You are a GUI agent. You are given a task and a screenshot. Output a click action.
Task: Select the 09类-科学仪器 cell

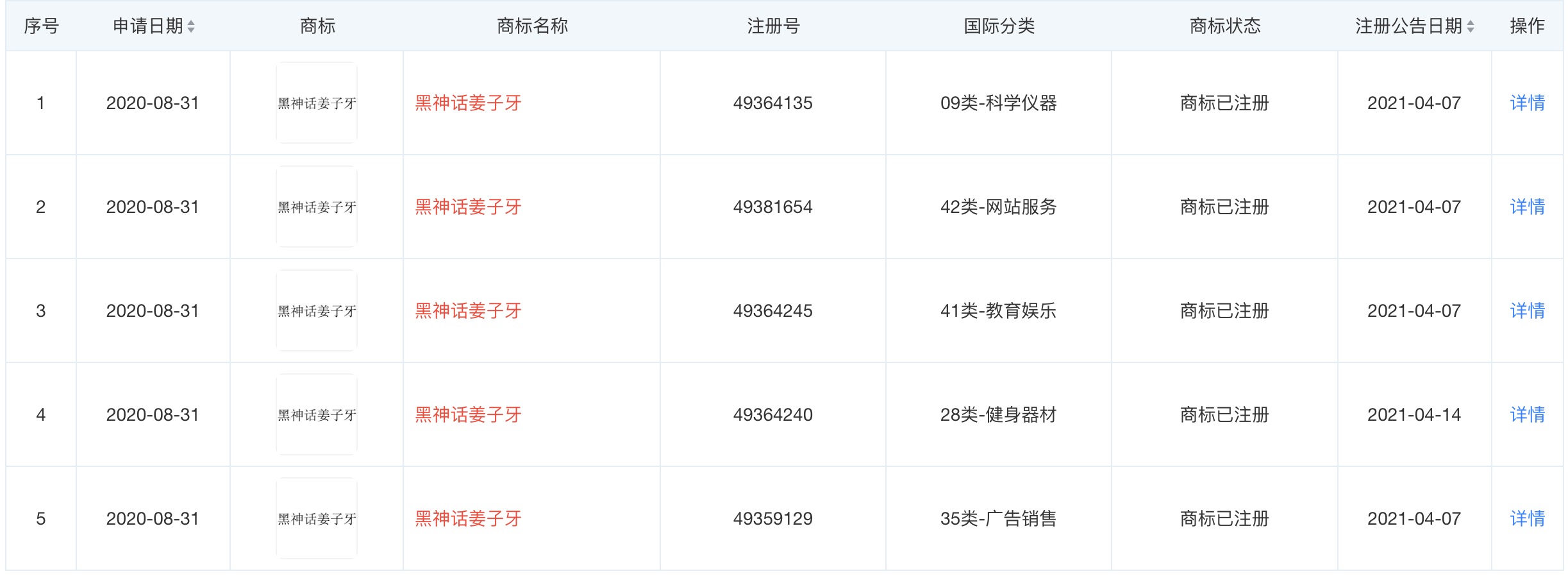click(x=999, y=103)
